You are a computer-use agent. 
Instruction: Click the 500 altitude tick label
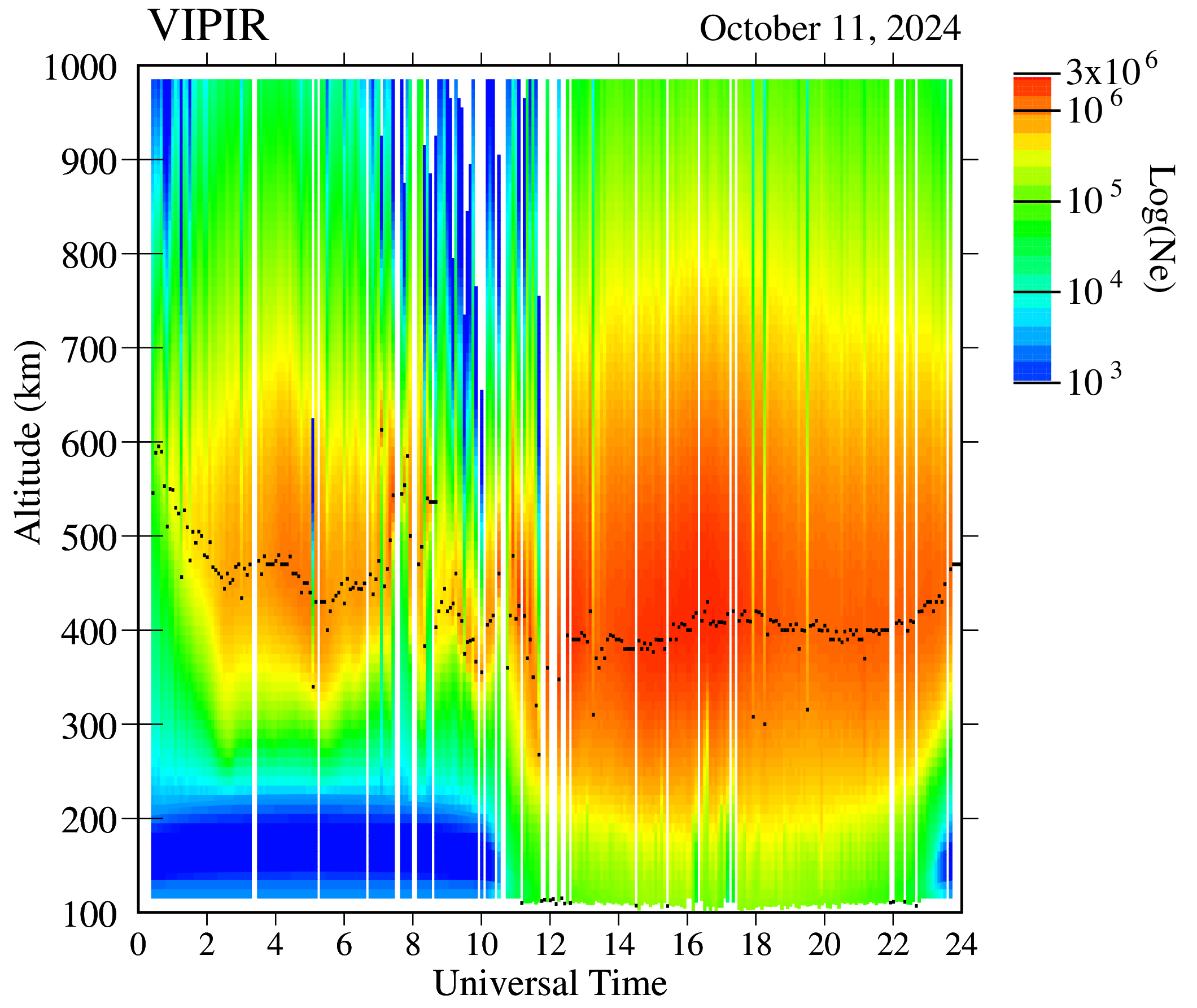point(89,538)
